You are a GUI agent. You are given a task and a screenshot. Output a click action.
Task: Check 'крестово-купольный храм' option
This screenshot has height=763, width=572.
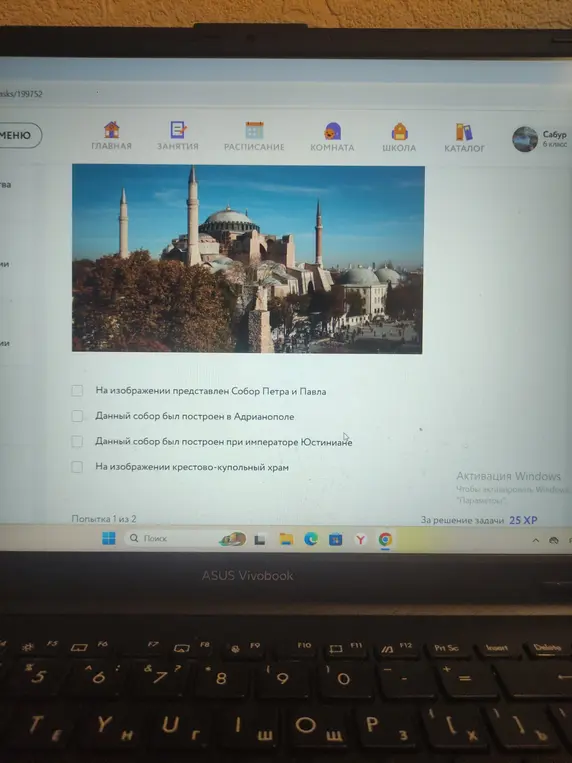77,467
